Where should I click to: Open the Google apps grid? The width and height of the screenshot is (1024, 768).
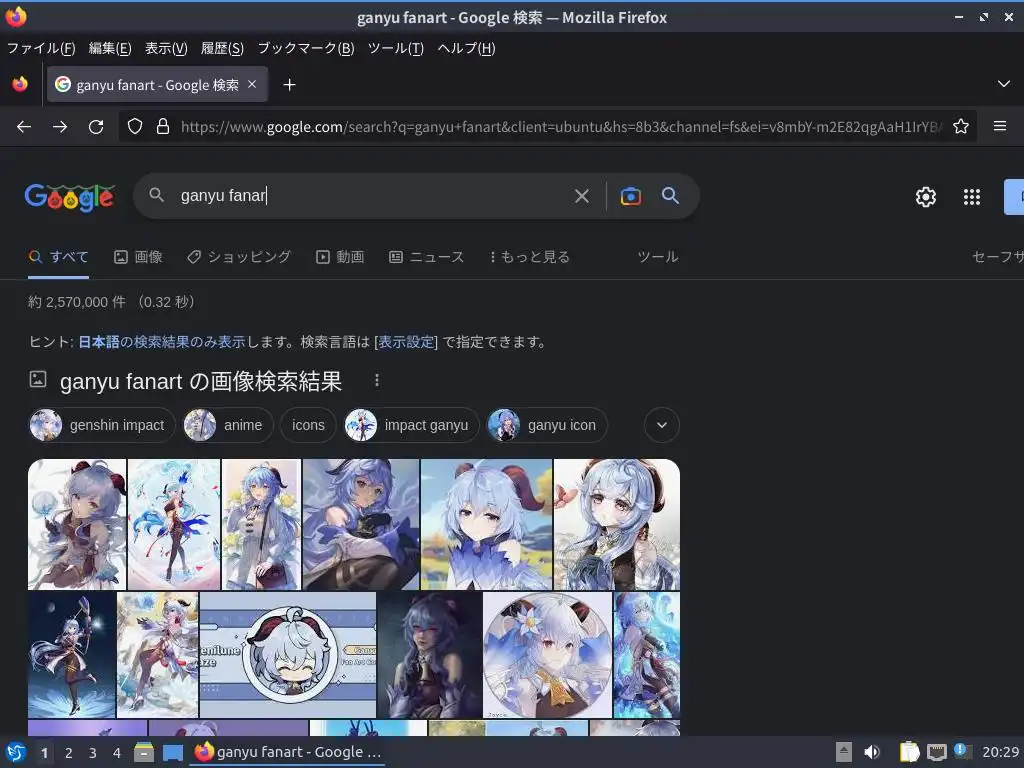(972, 197)
